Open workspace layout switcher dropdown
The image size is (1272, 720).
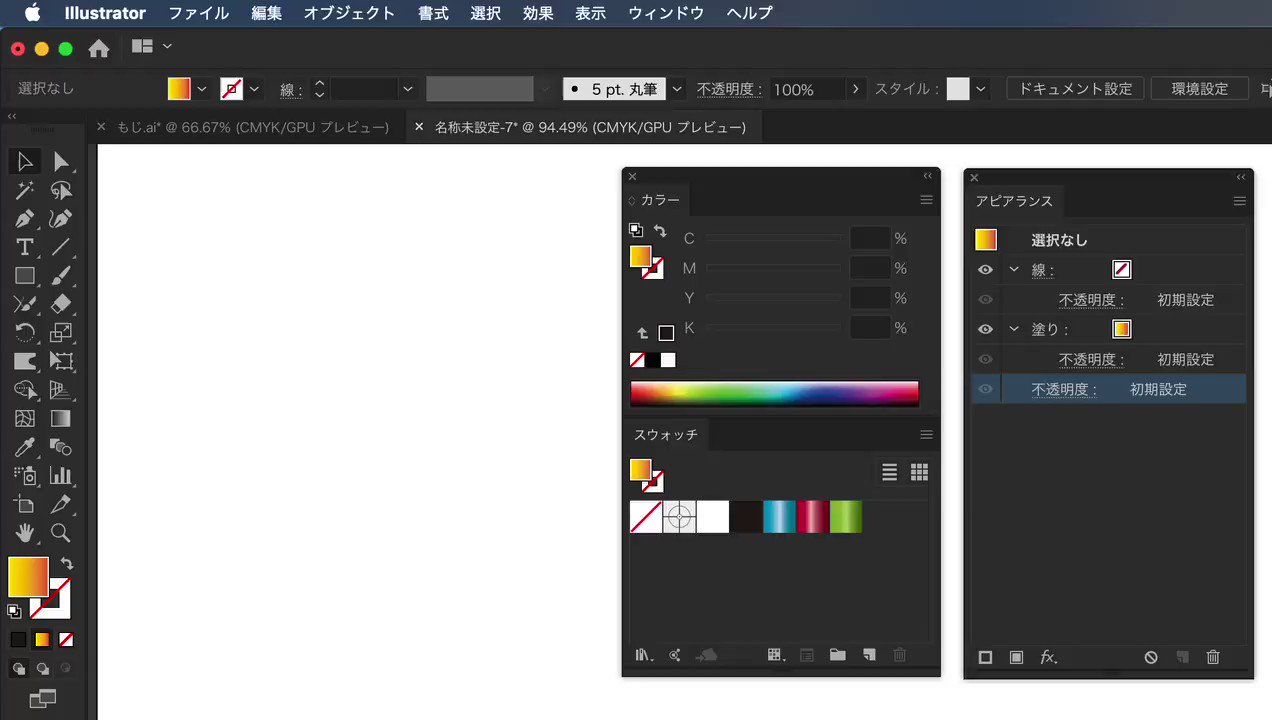click(152, 46)
